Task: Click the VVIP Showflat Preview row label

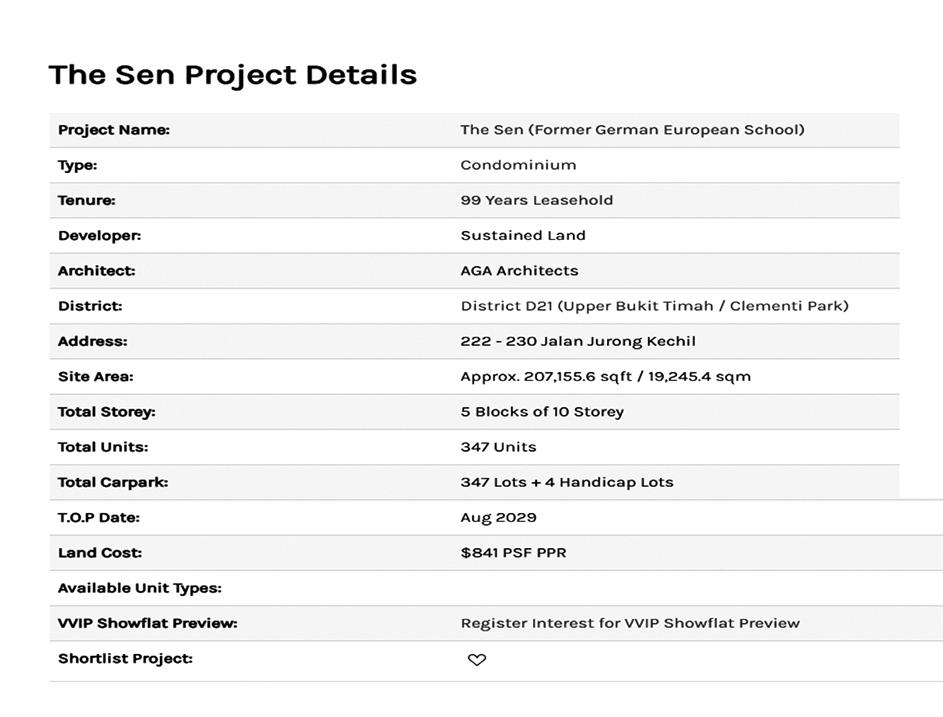Action: (147, 623)
